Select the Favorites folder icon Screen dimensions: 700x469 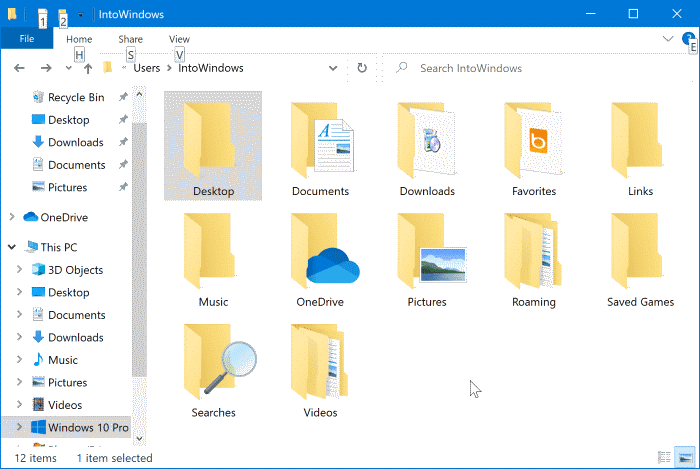point(532,151)
